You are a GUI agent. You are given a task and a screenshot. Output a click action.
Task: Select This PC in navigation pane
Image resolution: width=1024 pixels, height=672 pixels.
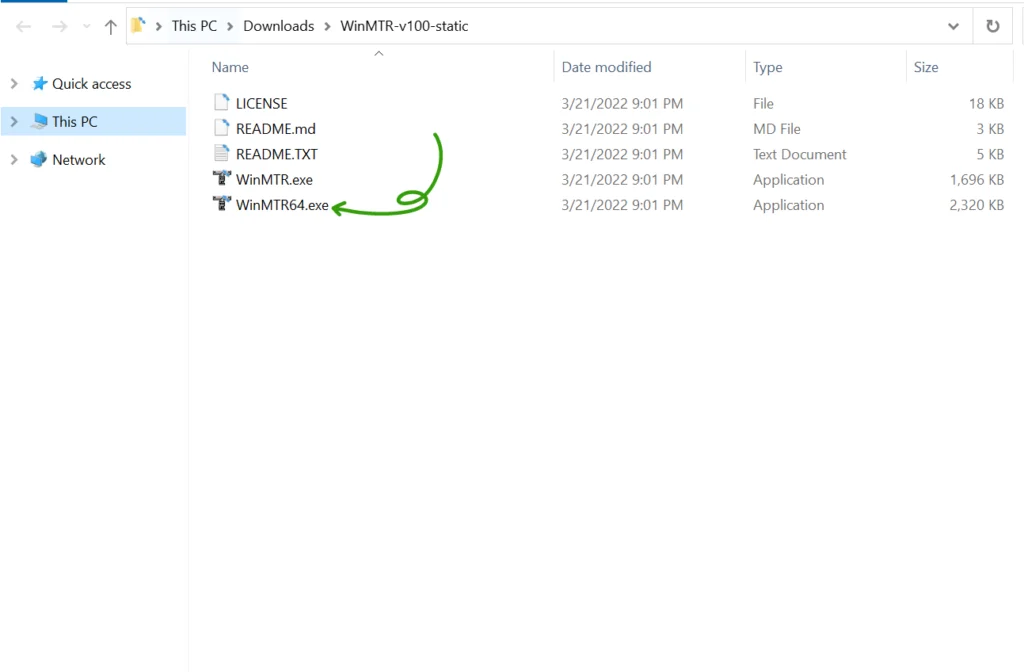(74, 121)
